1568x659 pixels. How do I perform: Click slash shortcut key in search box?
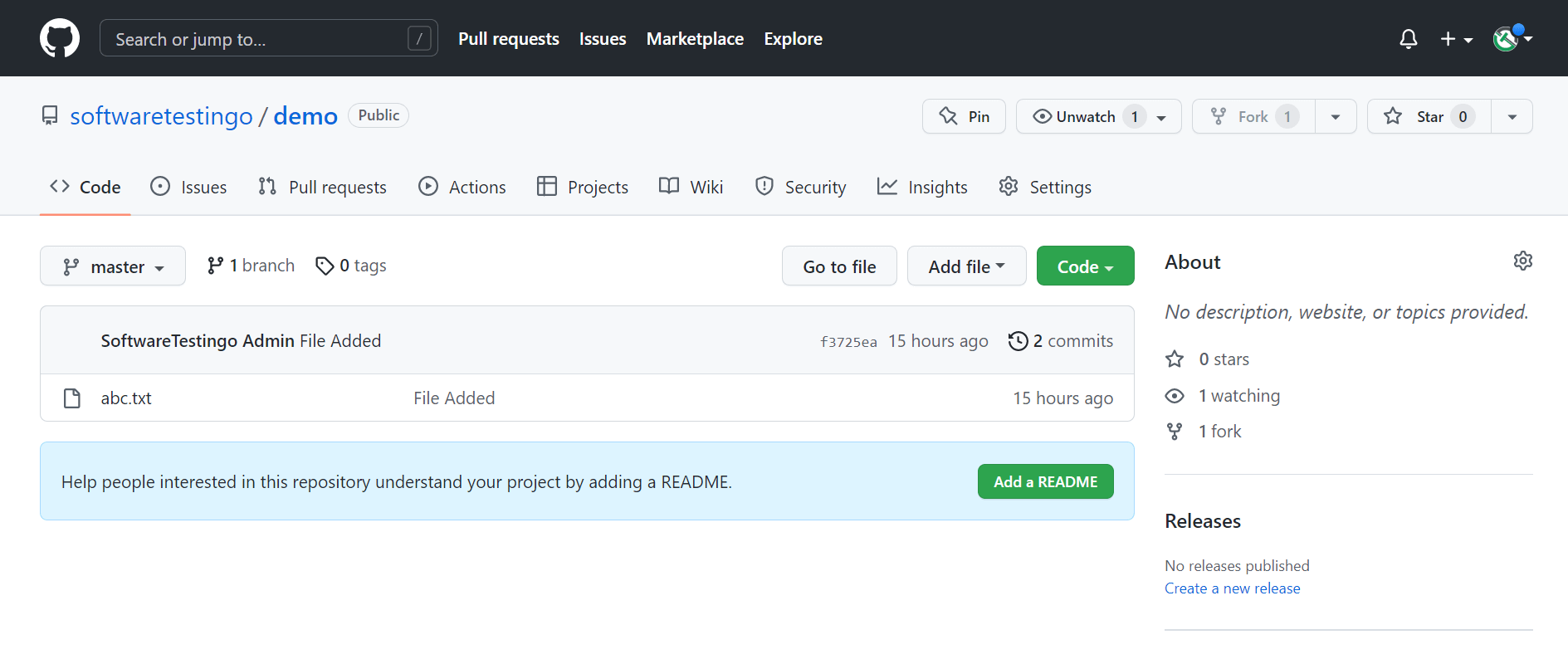pos(419,38)
